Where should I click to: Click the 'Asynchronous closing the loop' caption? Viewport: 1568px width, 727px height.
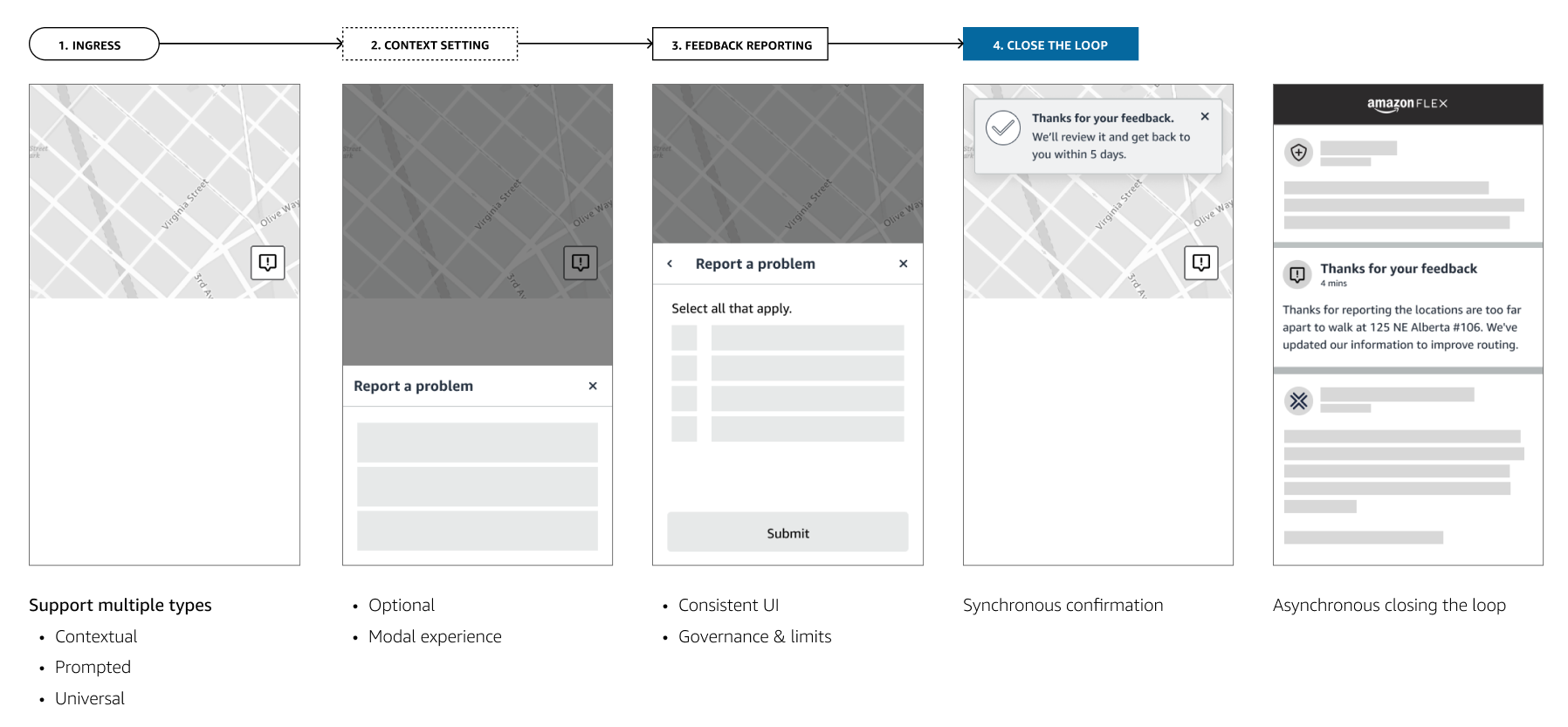[x=1389, y=605]
